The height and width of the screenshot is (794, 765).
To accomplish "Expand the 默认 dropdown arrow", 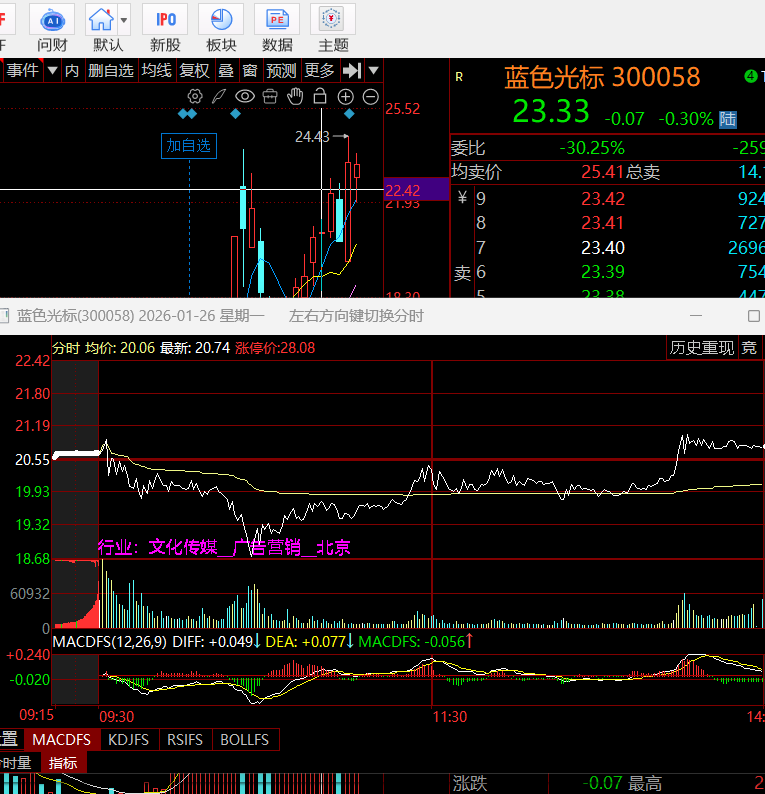I will pos(124,20).
